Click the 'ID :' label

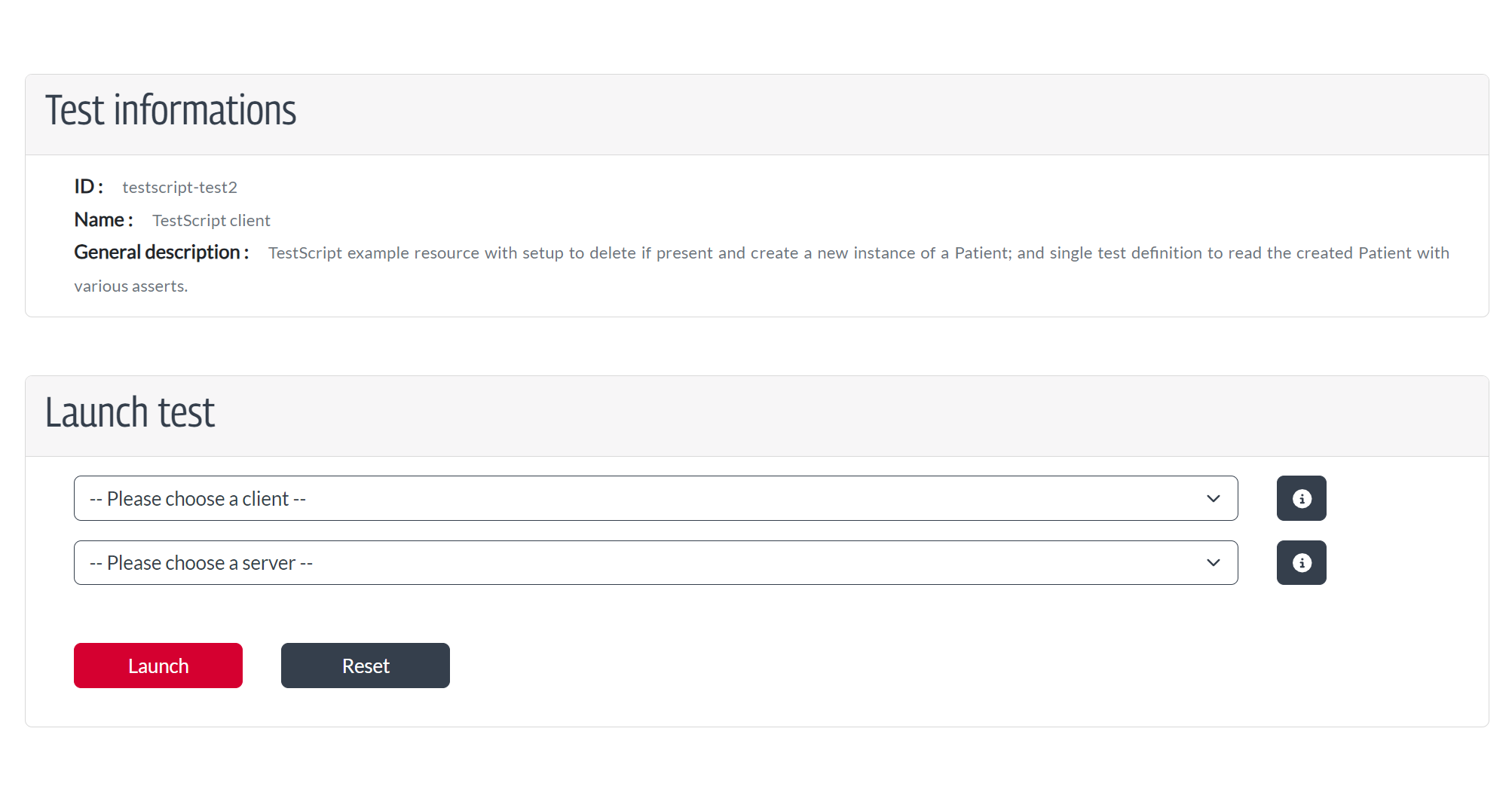[88, 186]
